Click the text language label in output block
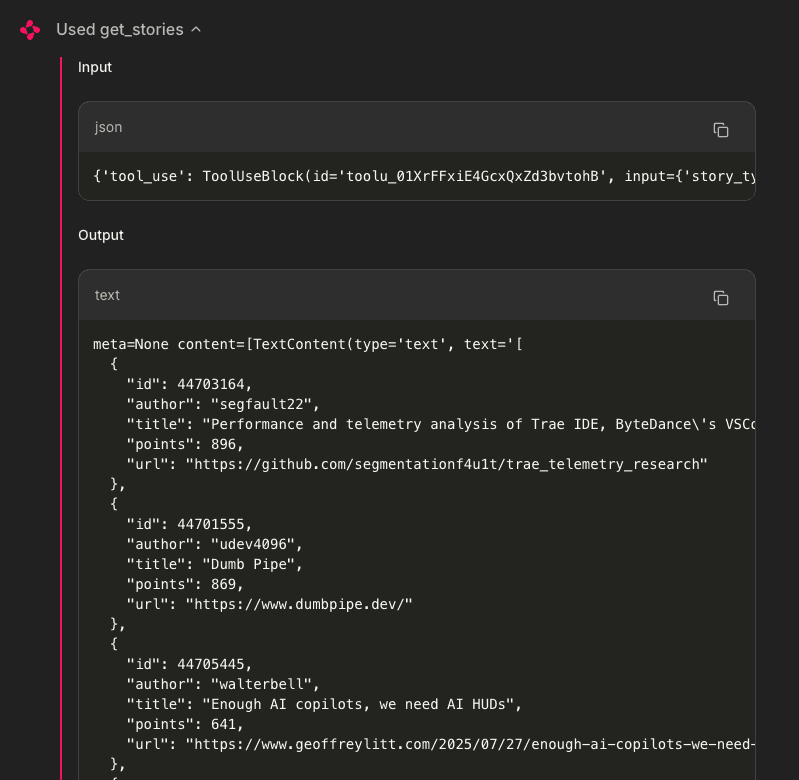Screen dimensions: 799x780 (x=107, y=295)
